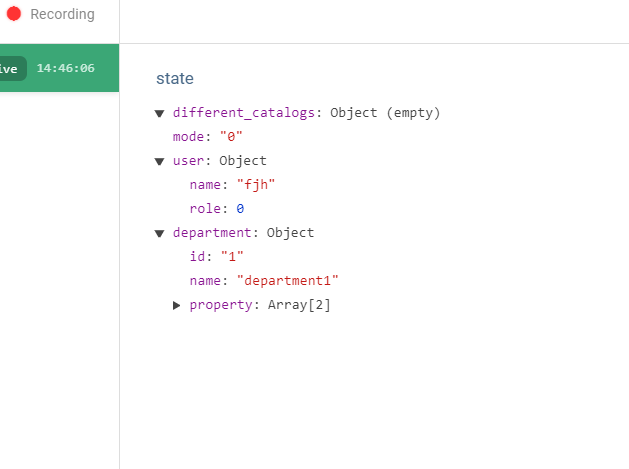
Task: Click the value "department1"
Action: click(x=288, y=280)
